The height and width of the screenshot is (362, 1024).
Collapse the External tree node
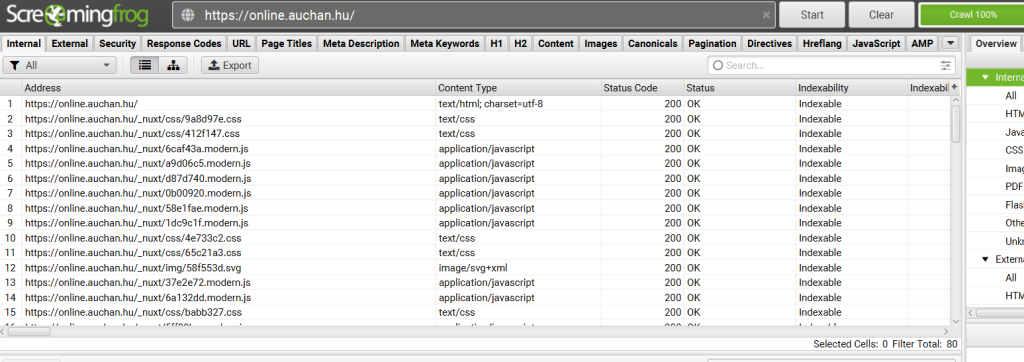point(985,259)
